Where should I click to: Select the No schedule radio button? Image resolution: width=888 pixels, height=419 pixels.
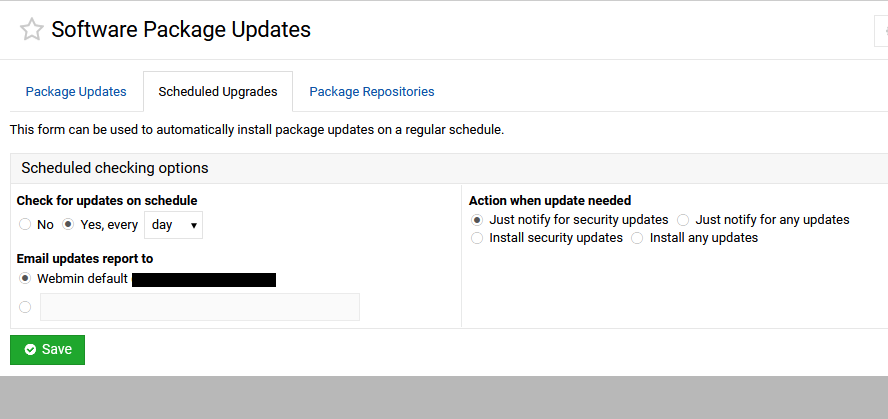tap(25, 225)
